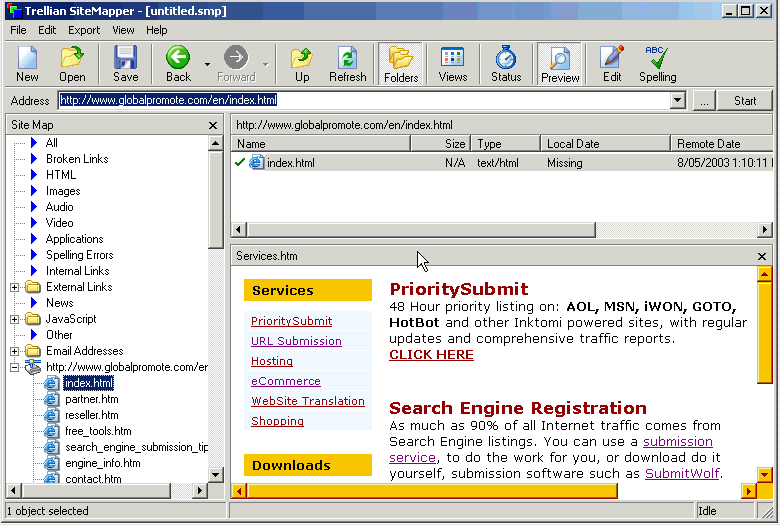Screen dimensions: 780x525
Task: Select the Audio filter item
Action: point(59,207)
